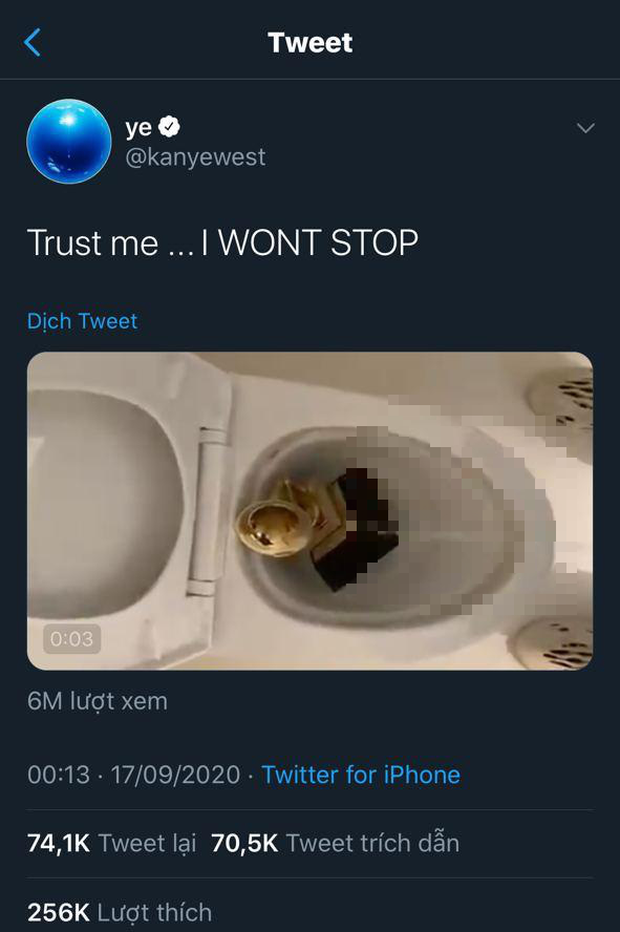The image size is (620, 932).
Task: Tap the verified badge next to ye
Action: [x=169, y=127]
